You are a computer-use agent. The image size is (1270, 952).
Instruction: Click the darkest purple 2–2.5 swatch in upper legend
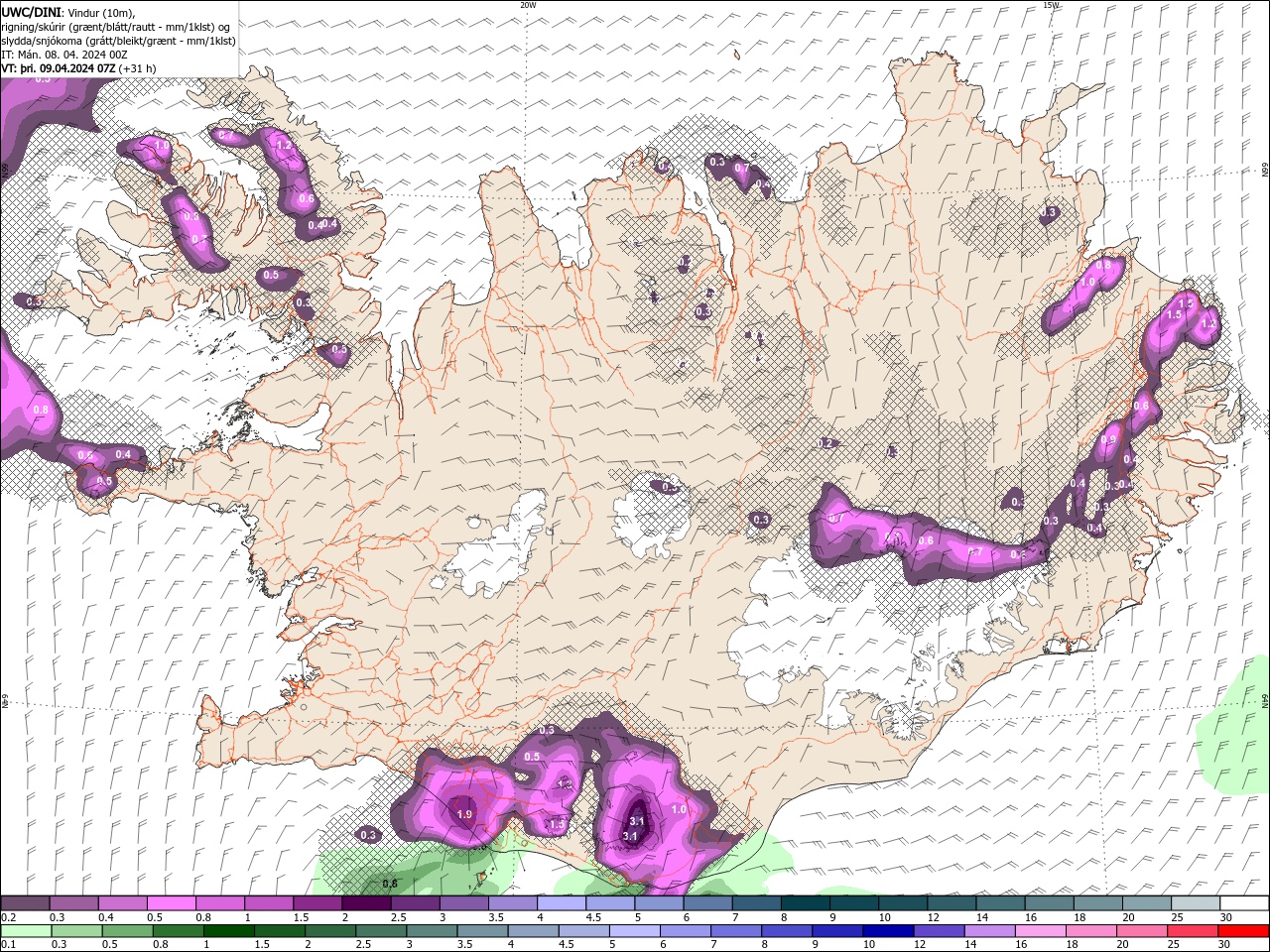[x=366, y=903]
